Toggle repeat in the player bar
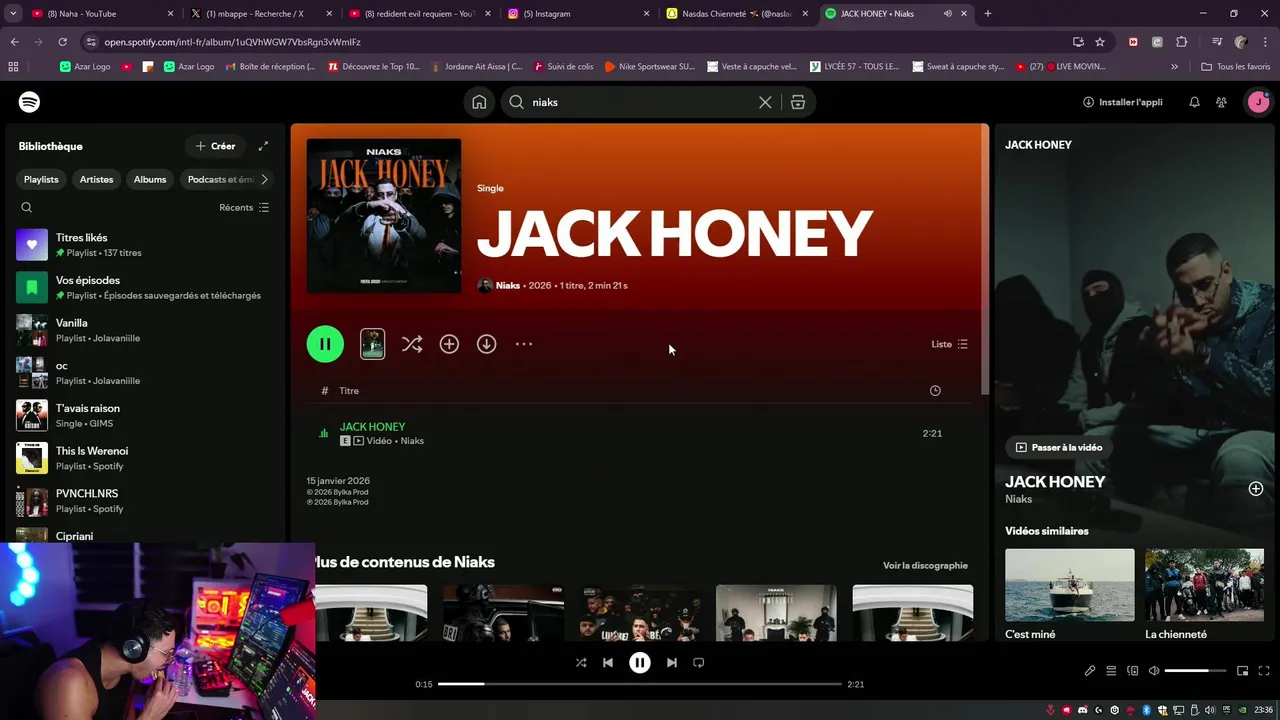The image size is (1280, 720). point(699,662)
